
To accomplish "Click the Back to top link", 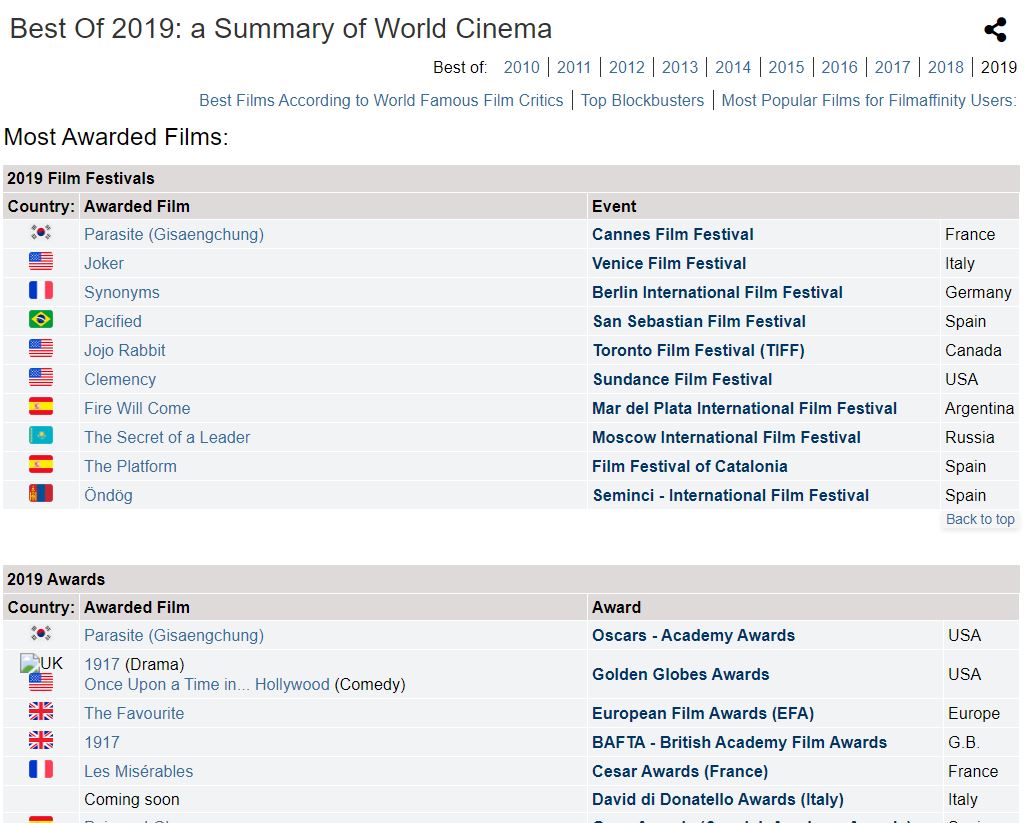I will pyautogui.click(x=980, y=519).
